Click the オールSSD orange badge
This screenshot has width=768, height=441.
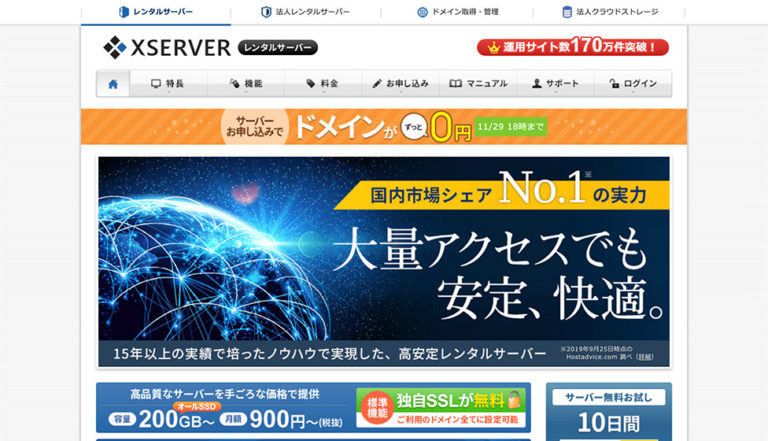tap(197, 407)
